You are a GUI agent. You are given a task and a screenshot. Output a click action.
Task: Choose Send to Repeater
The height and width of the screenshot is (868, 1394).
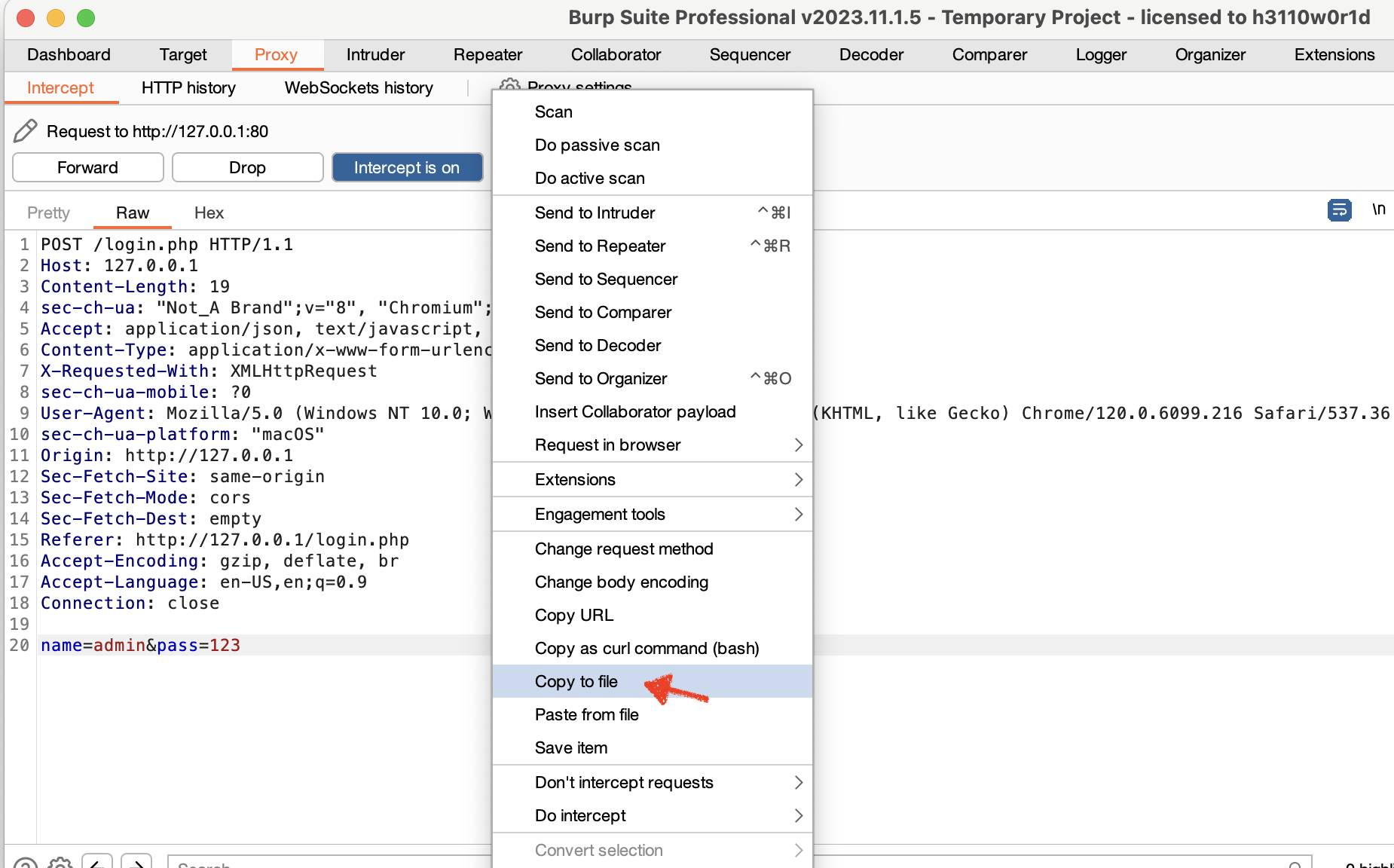pos(653,246)
